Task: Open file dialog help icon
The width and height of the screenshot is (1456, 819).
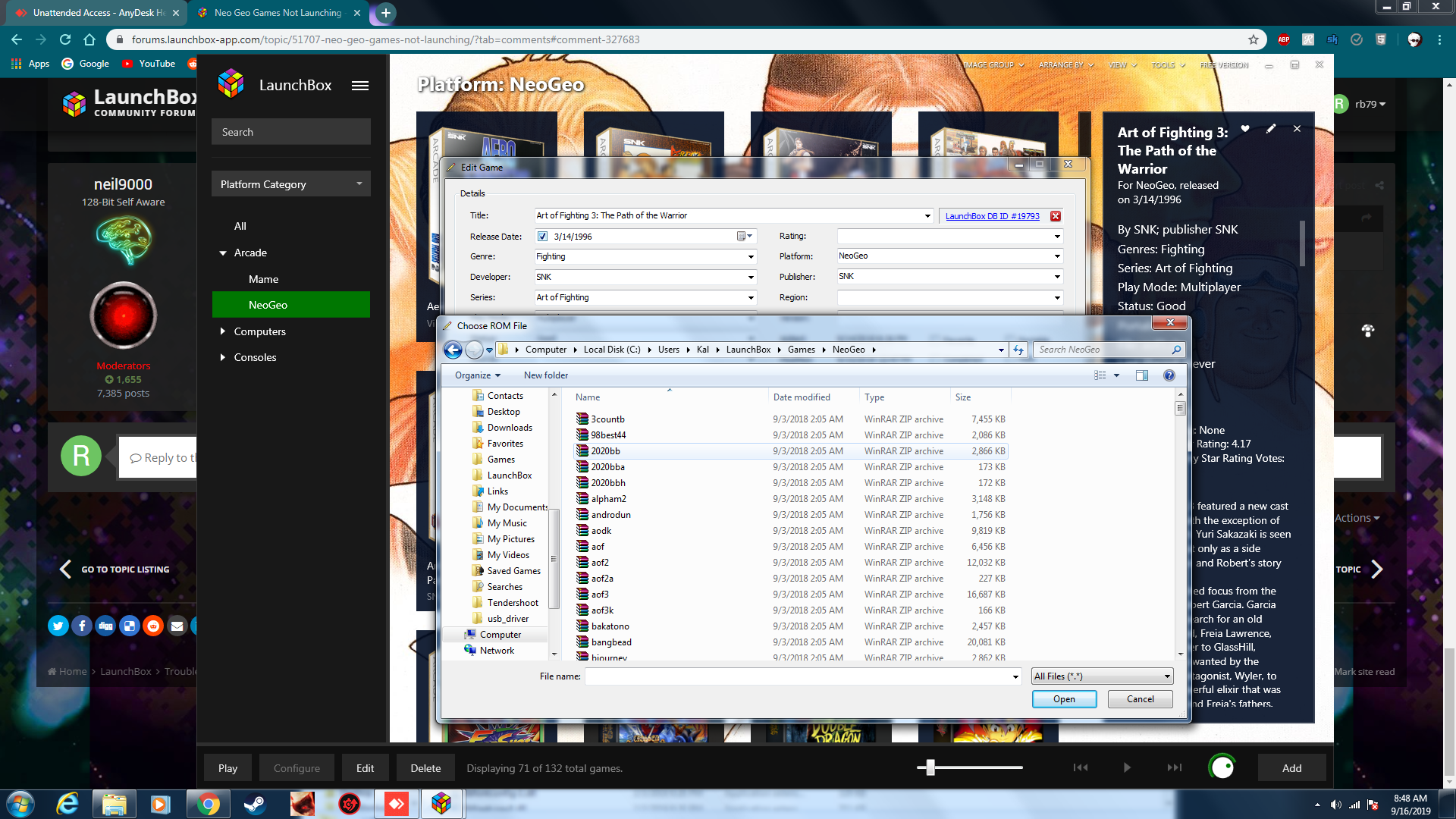Action: point(1169,375)
